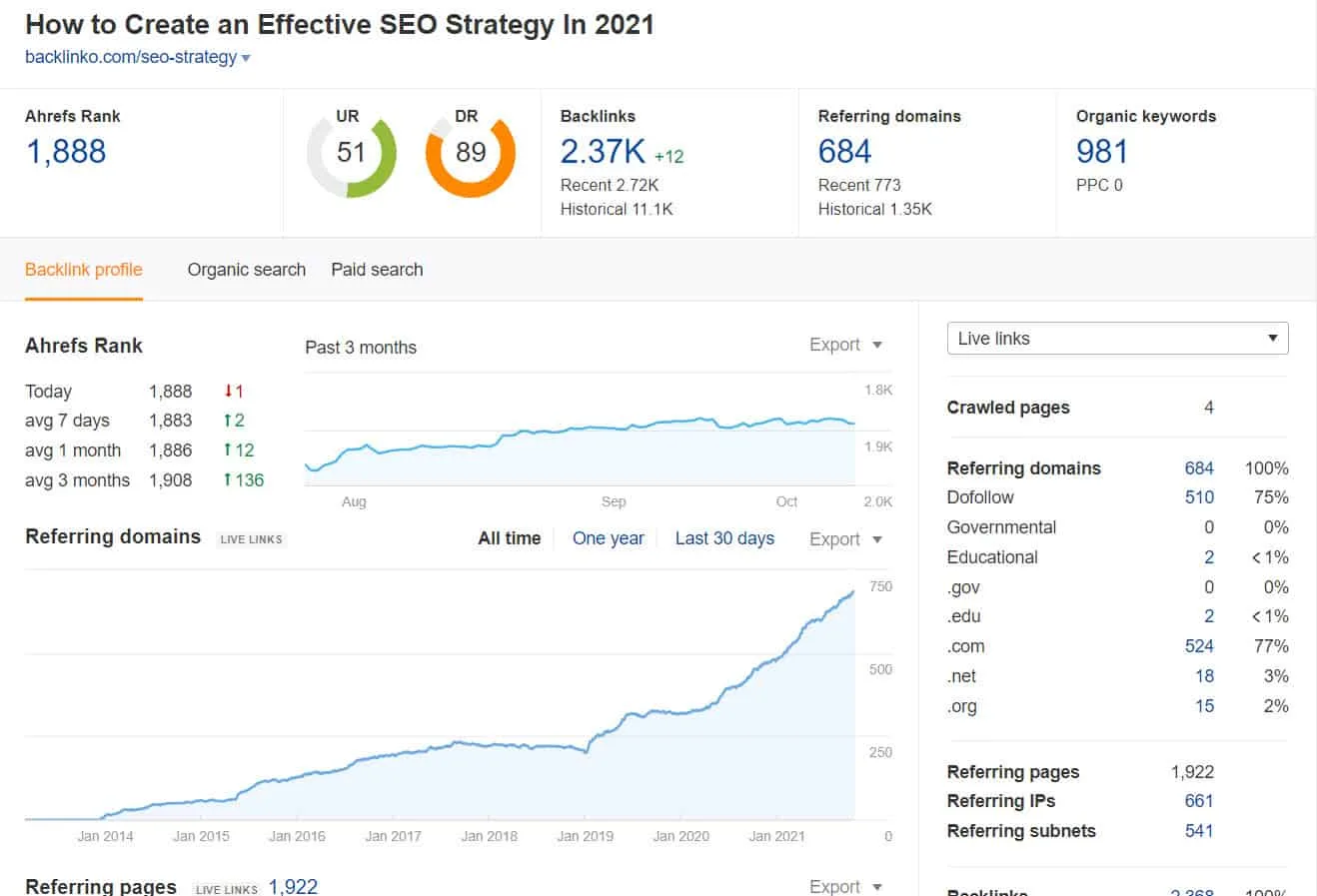Click the Referring IPs value 661
Screen dimensions: 1317x896
tap(1199, 800)
